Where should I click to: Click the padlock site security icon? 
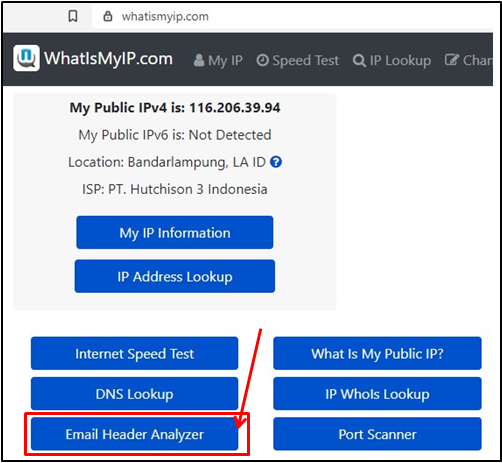(108, 16)
